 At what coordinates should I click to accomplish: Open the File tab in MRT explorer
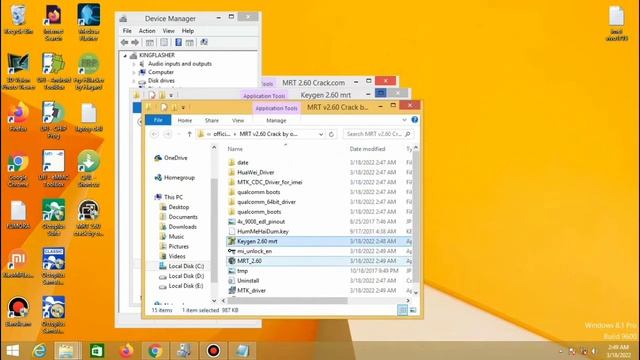coord(158,120)
